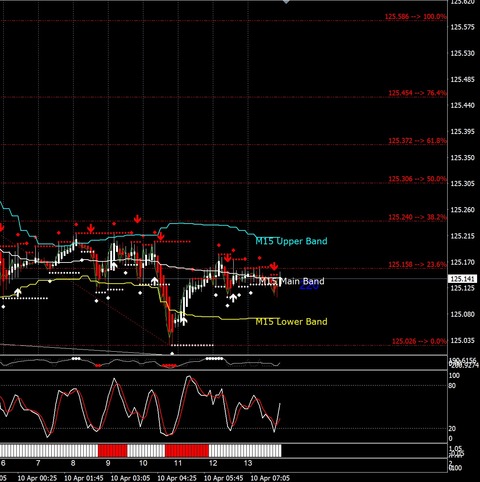Click the 125.575 price axis label

coord(462,27)
